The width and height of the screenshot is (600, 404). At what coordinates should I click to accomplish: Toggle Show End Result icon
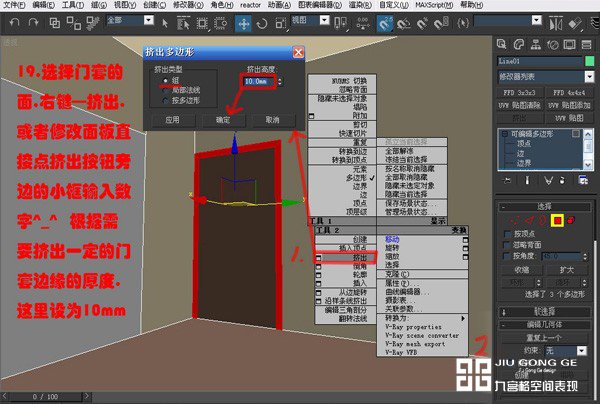[527, 180]
